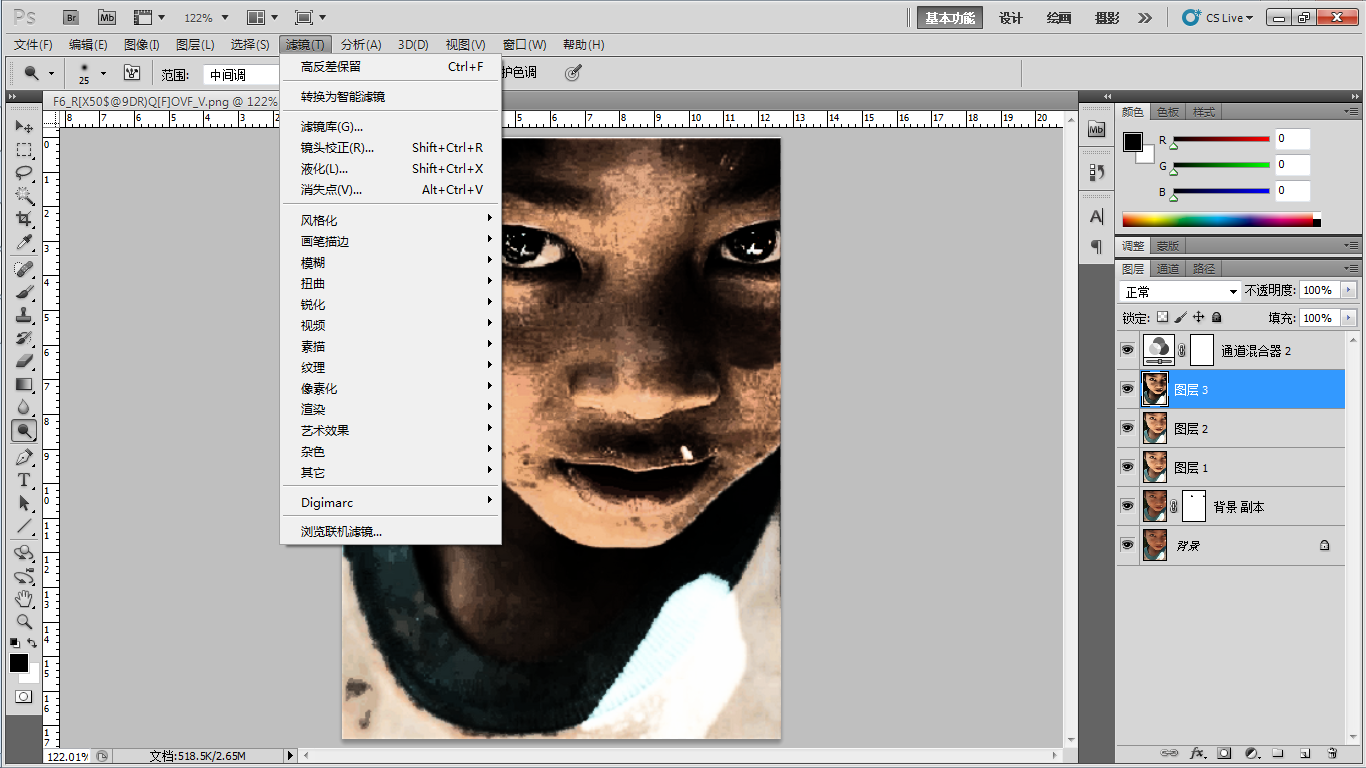Launch Adobe Bridge from Br icon

(x=72, y=17)
